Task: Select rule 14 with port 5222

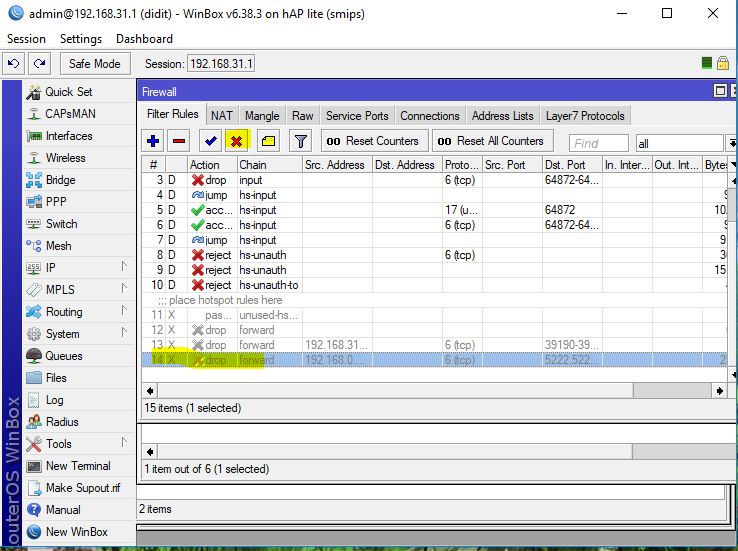Action: 434,360
